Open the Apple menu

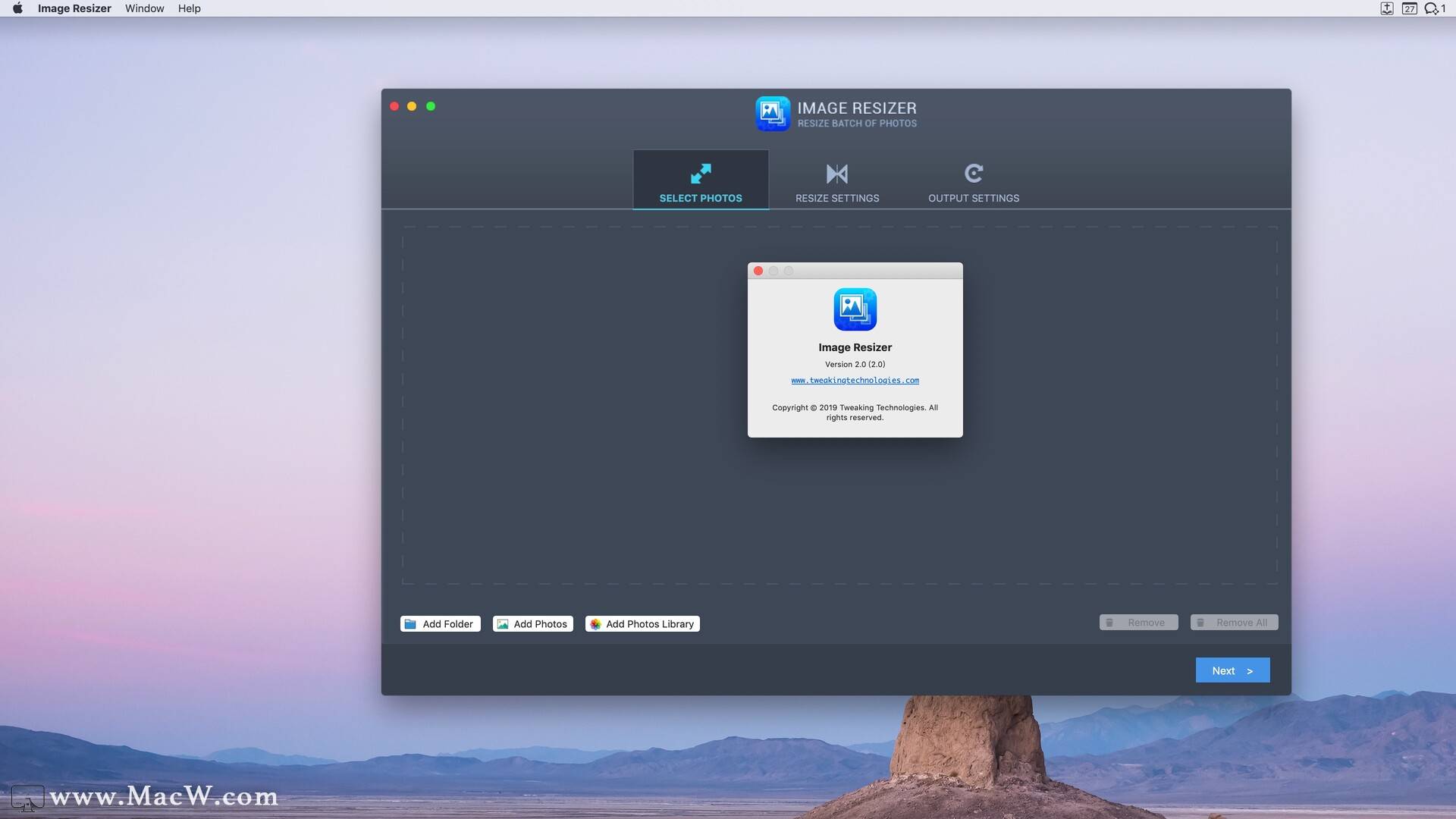[17, 8]
